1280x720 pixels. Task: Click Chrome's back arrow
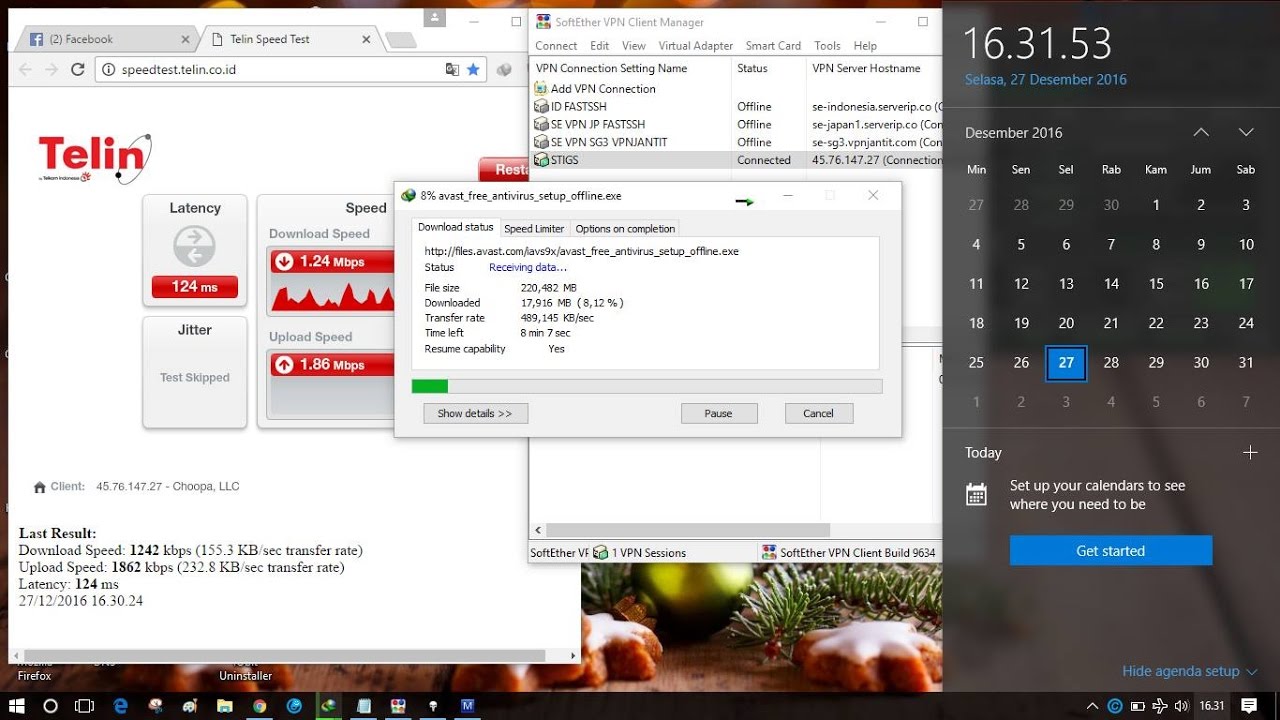click(25, 70)
